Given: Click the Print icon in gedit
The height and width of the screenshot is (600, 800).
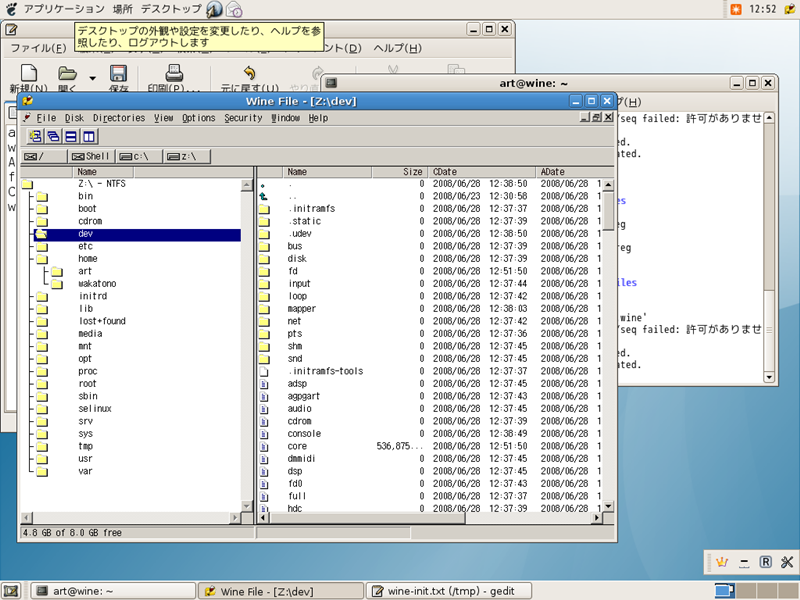Looking at the screenshot, I should (174, 73).
